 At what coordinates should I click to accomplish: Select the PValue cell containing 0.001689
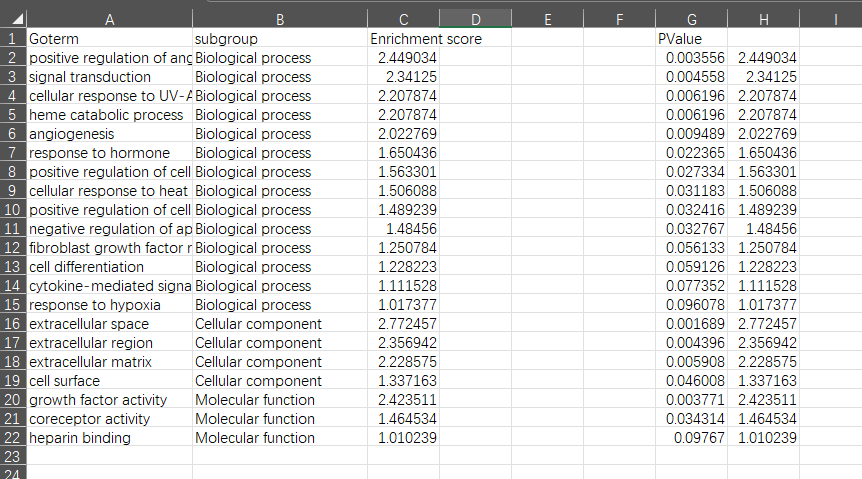point(691,324)
